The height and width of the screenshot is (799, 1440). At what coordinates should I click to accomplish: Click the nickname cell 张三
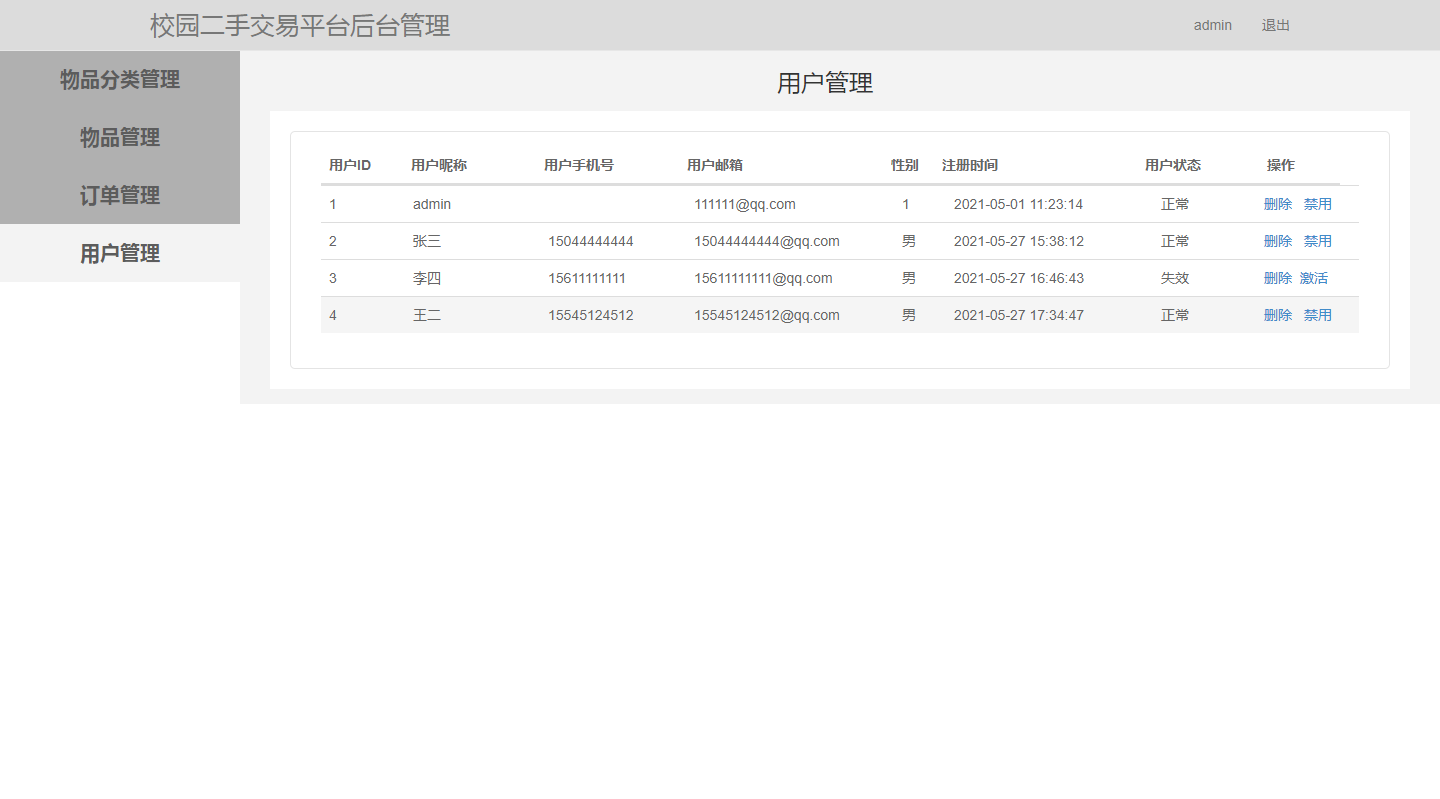(x=427, y=241)
